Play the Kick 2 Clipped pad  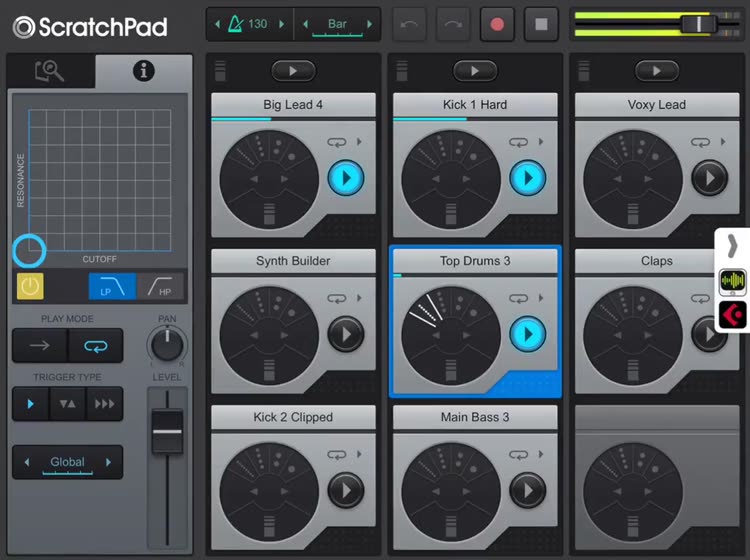[346, 490]
